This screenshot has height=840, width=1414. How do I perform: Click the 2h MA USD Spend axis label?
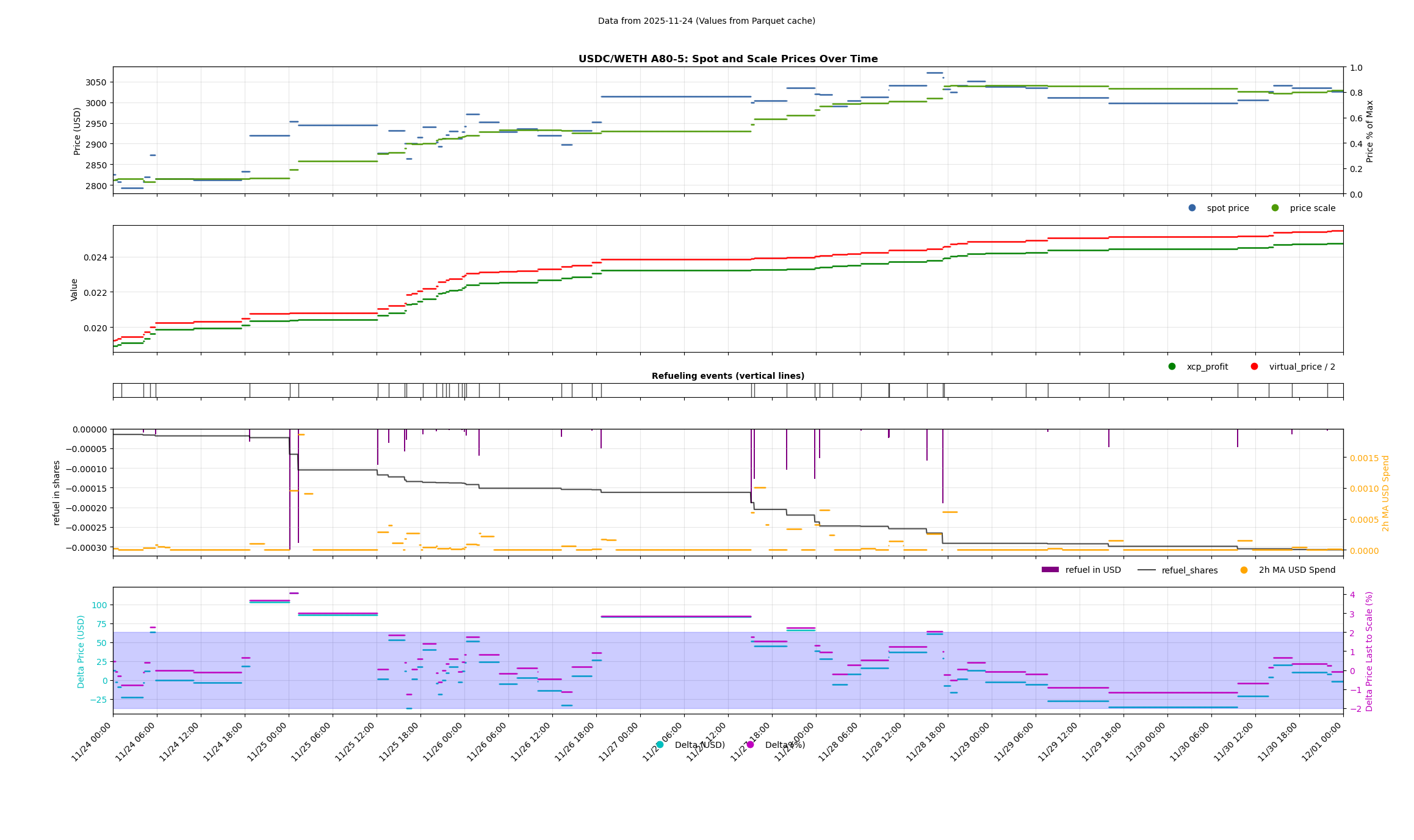(x=1386, y=493)
